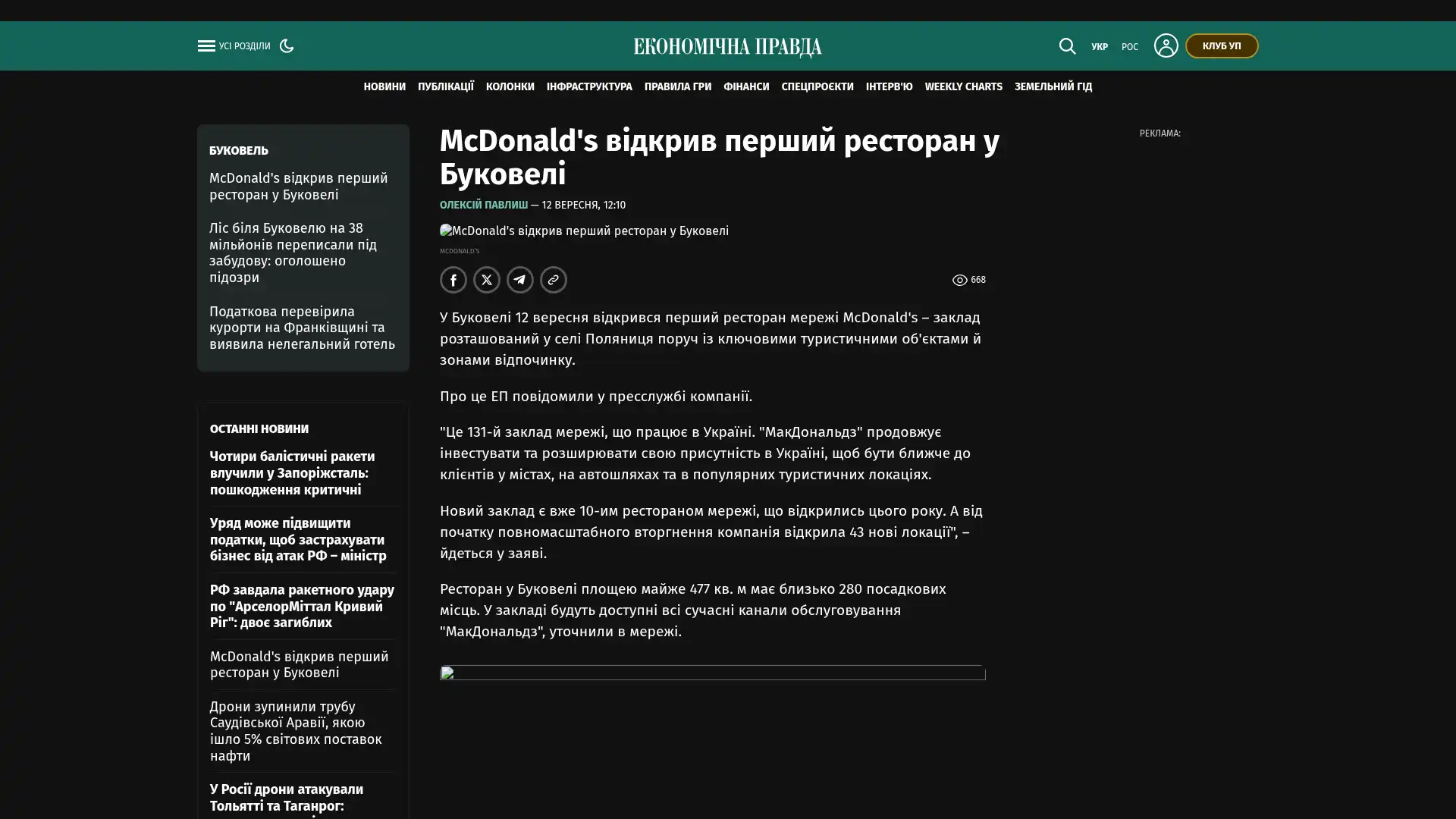1456x819 pixels.
Task: Switch site language to УКР
Action: pos(1100,47)
